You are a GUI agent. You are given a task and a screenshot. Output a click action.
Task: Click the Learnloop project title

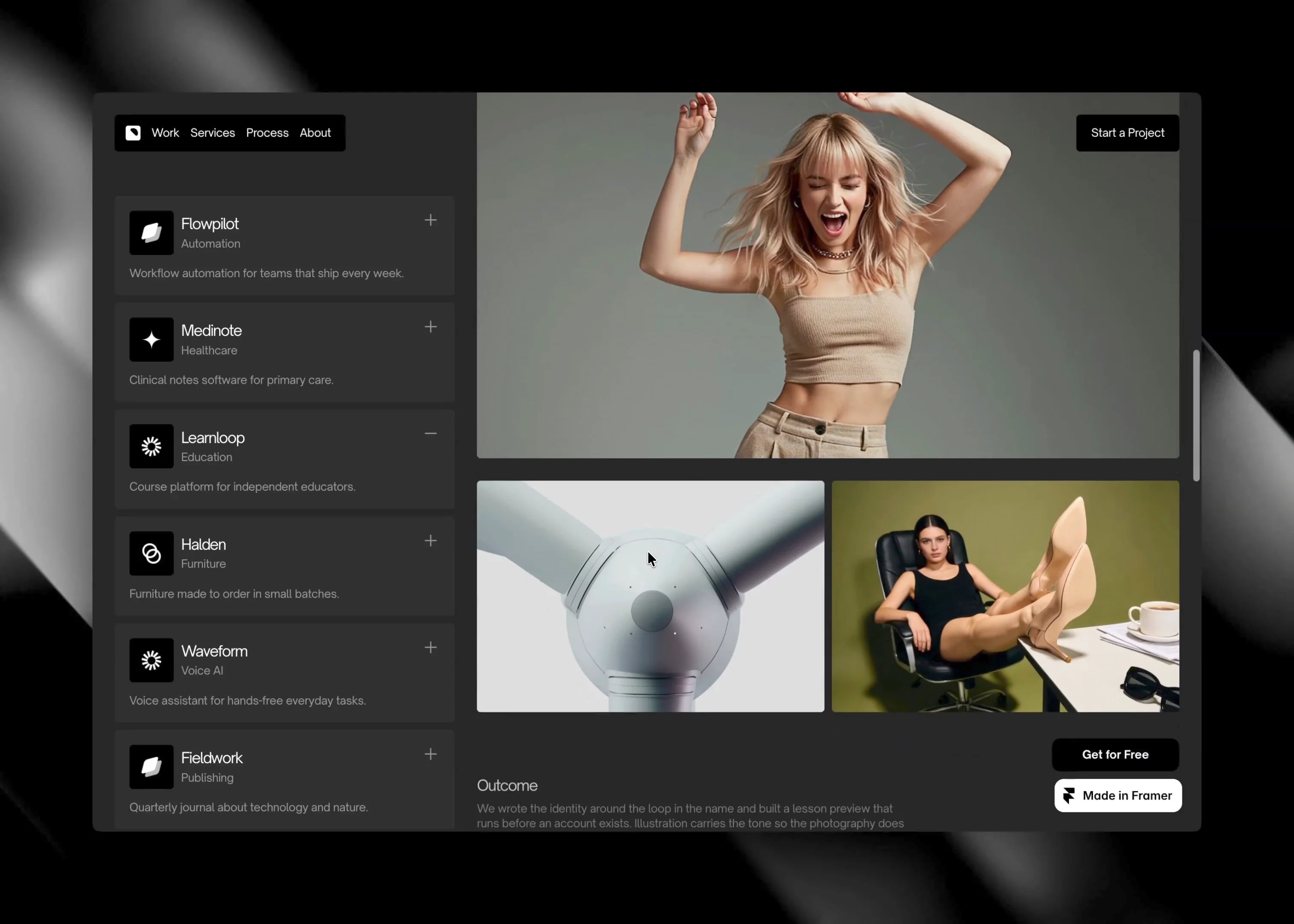click(213, 438)
